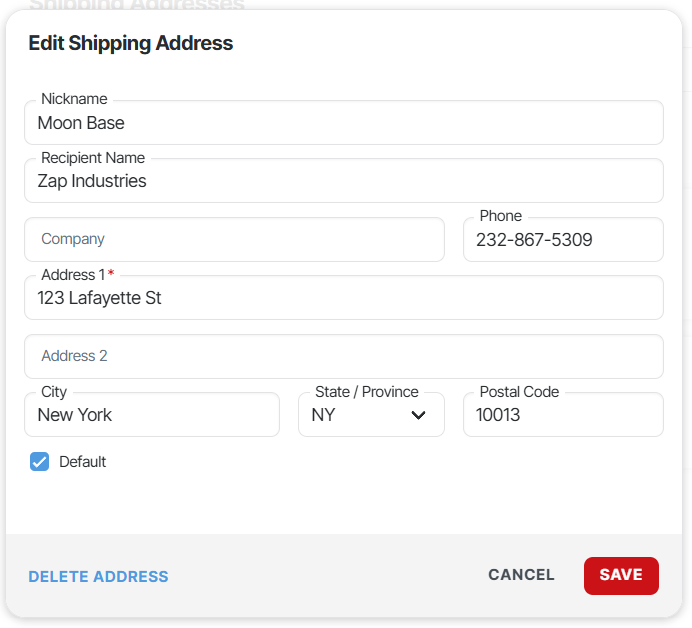
Task: Click the red asterisk beside Address 1
Action: (111, 274)
